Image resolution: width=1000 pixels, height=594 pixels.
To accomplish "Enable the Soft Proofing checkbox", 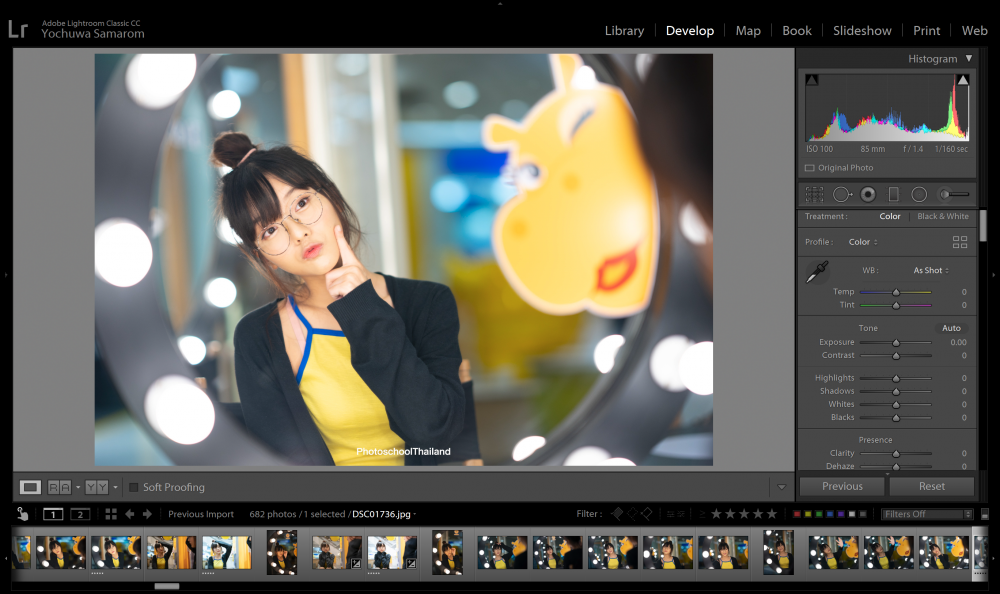I will tap(134, 487).
